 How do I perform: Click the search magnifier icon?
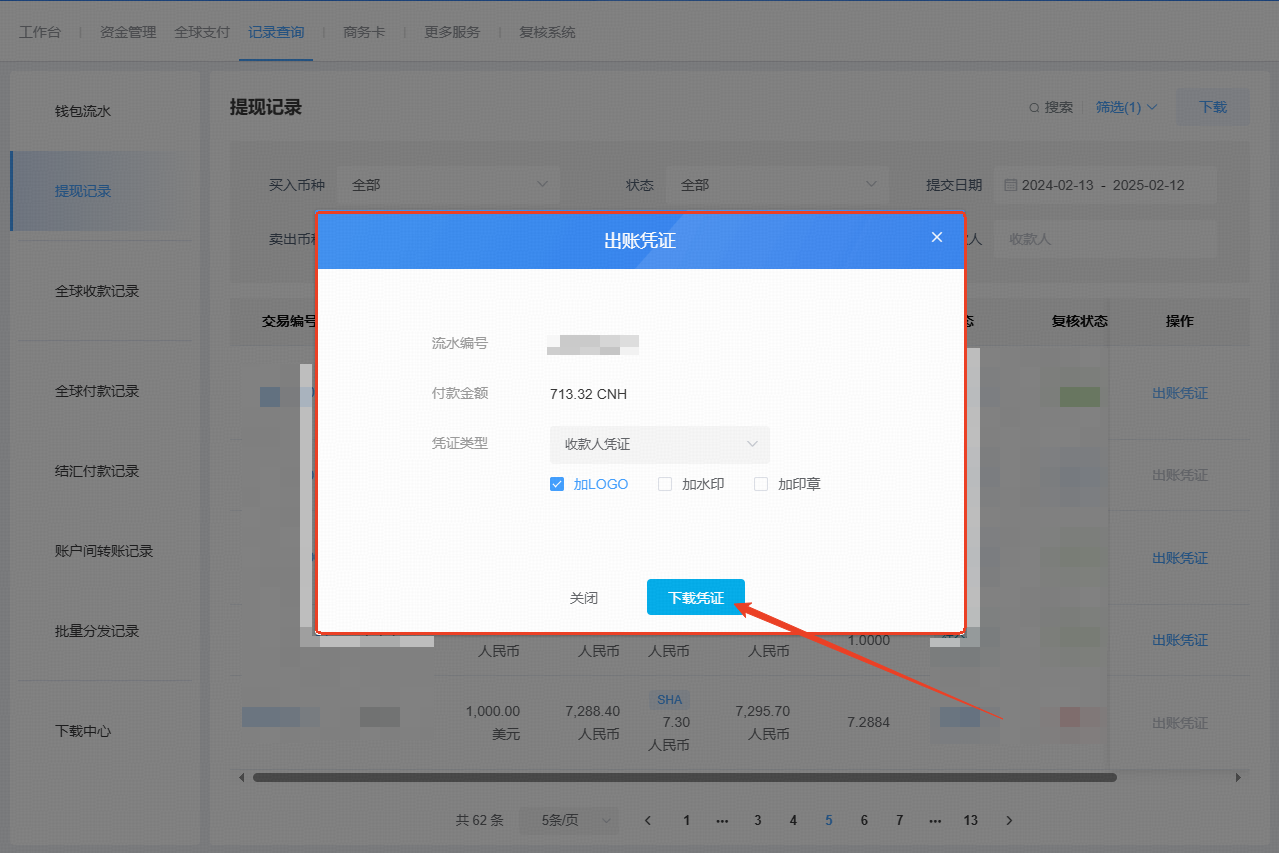tap(1034, 108)
